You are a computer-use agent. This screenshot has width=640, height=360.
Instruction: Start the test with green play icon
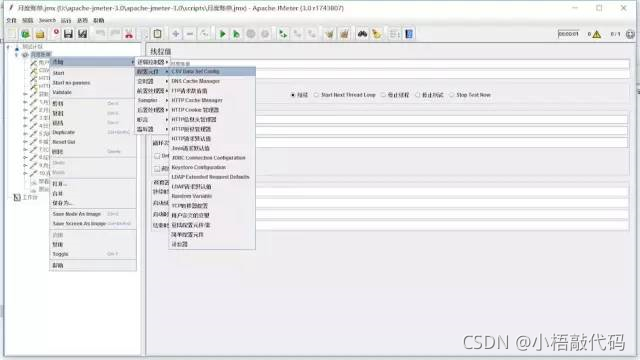[222, 34]
